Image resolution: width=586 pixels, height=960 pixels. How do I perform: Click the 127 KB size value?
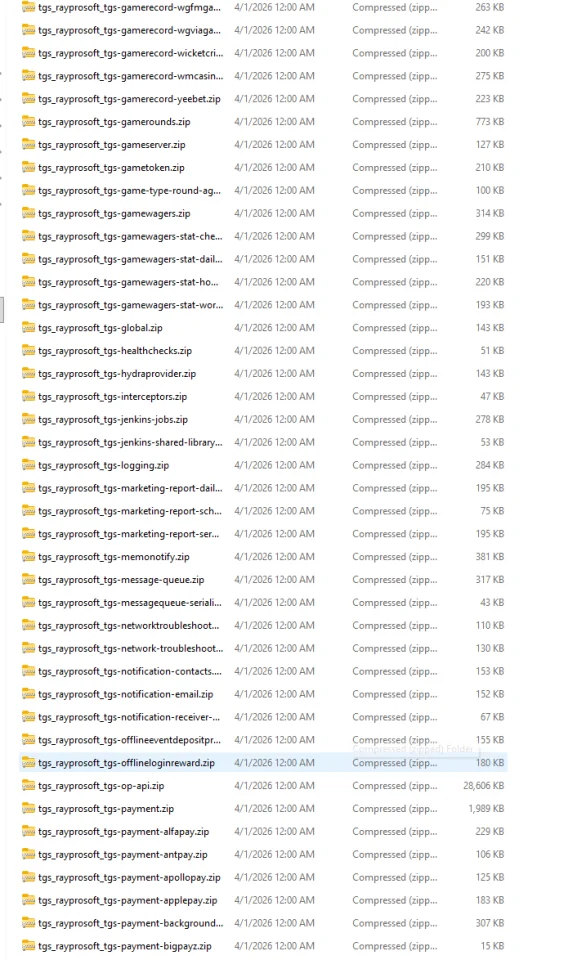click(490, 144)
